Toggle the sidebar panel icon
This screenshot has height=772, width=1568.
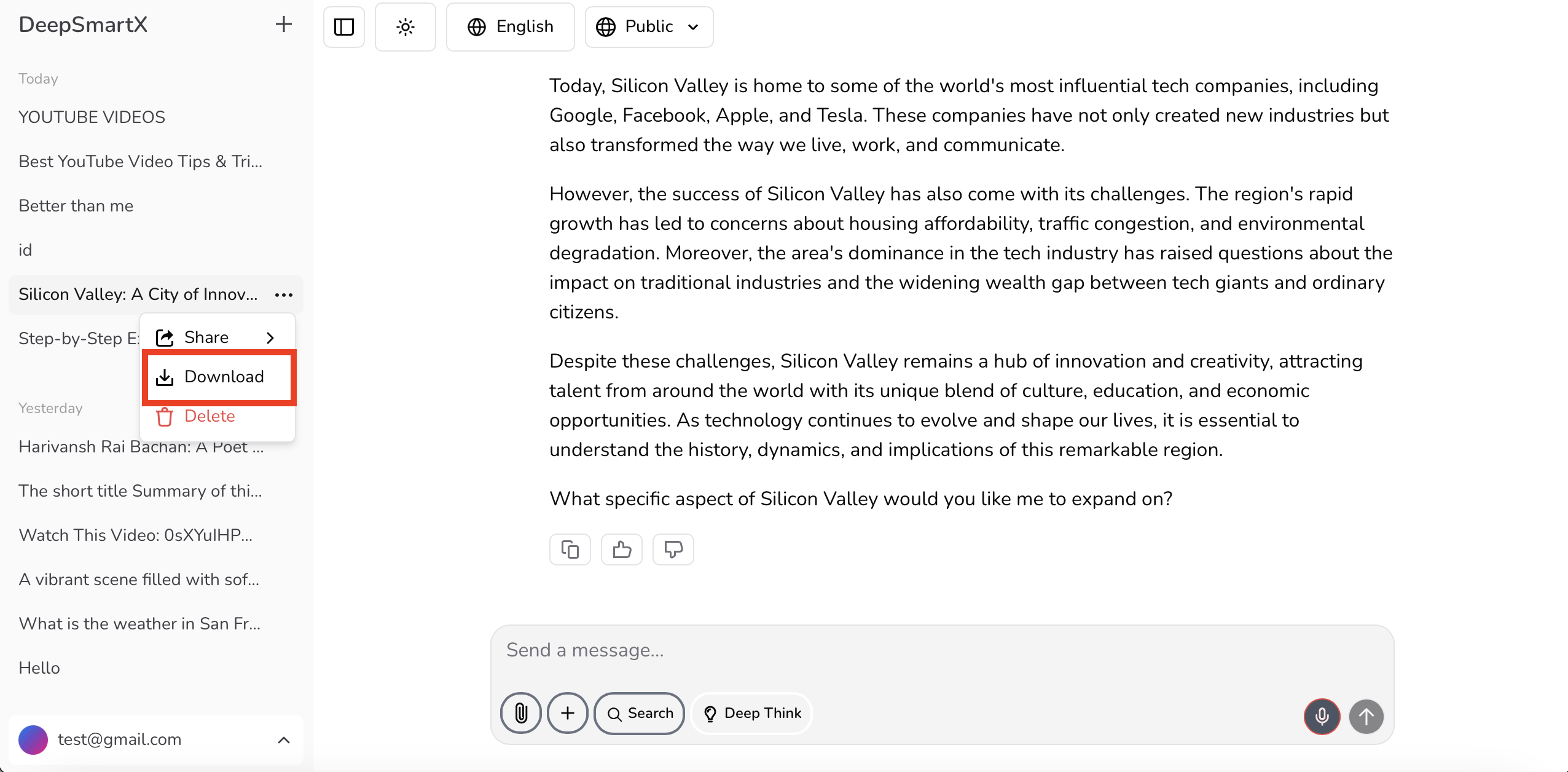[x=344, y=27]
